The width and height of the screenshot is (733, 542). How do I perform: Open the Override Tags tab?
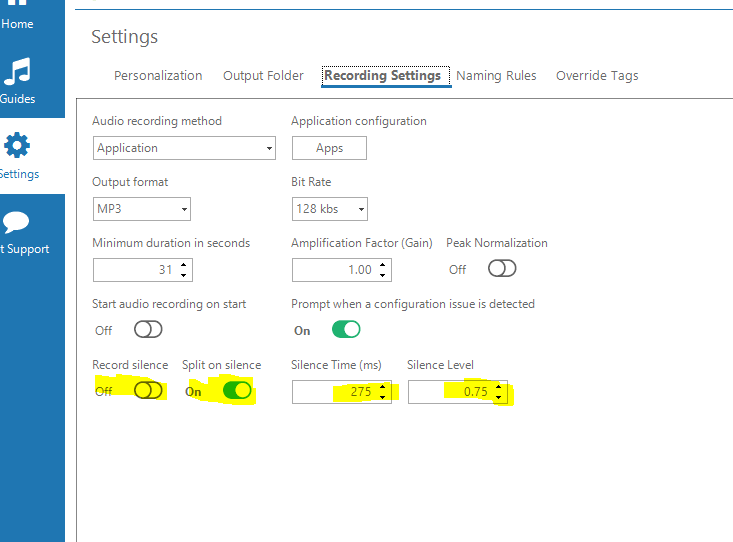[x=597, y=76]
